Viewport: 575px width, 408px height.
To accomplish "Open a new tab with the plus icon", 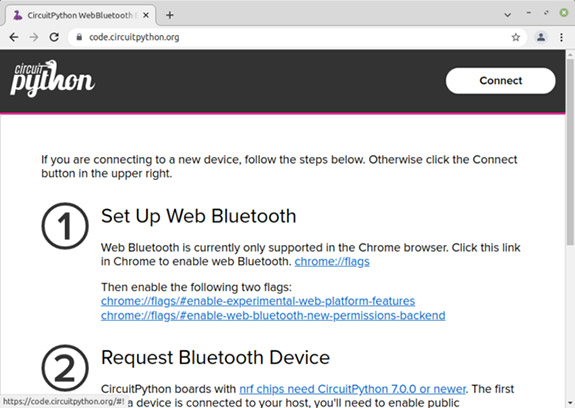I will [169, 15].
